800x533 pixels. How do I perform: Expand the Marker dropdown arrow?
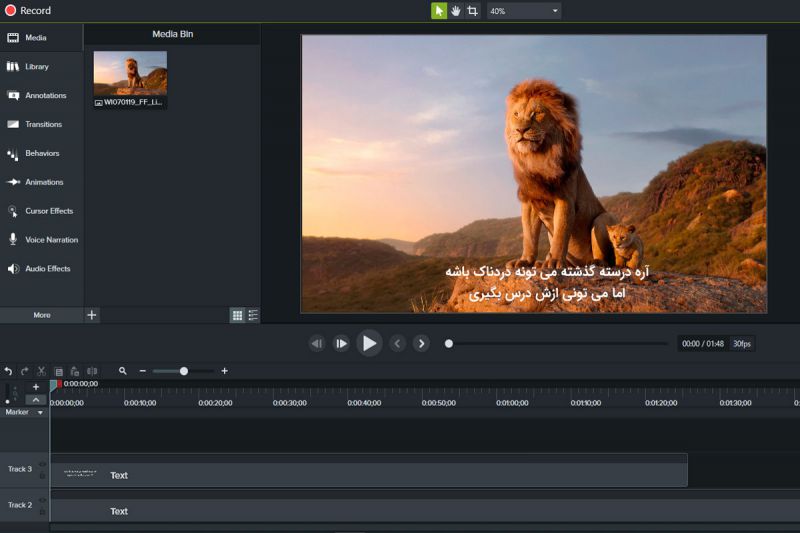(x=40, y=412)
